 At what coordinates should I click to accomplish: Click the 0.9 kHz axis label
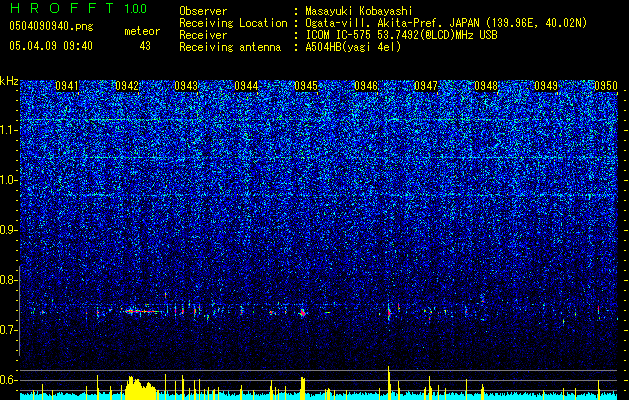pos(8,230)
